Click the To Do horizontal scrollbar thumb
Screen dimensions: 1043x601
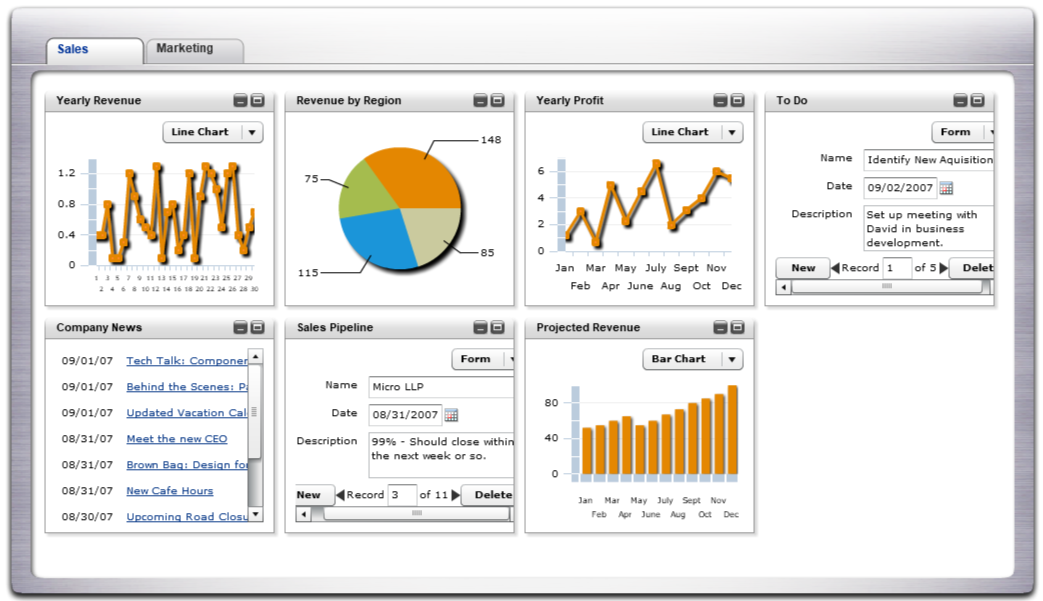point(887,287)
